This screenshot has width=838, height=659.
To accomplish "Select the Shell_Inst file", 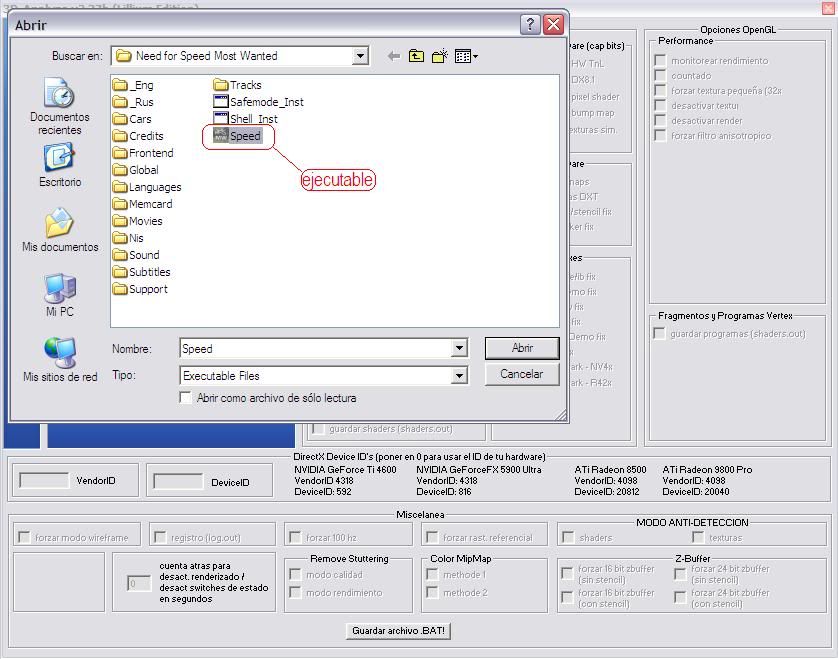I will [x=245, y=119].
